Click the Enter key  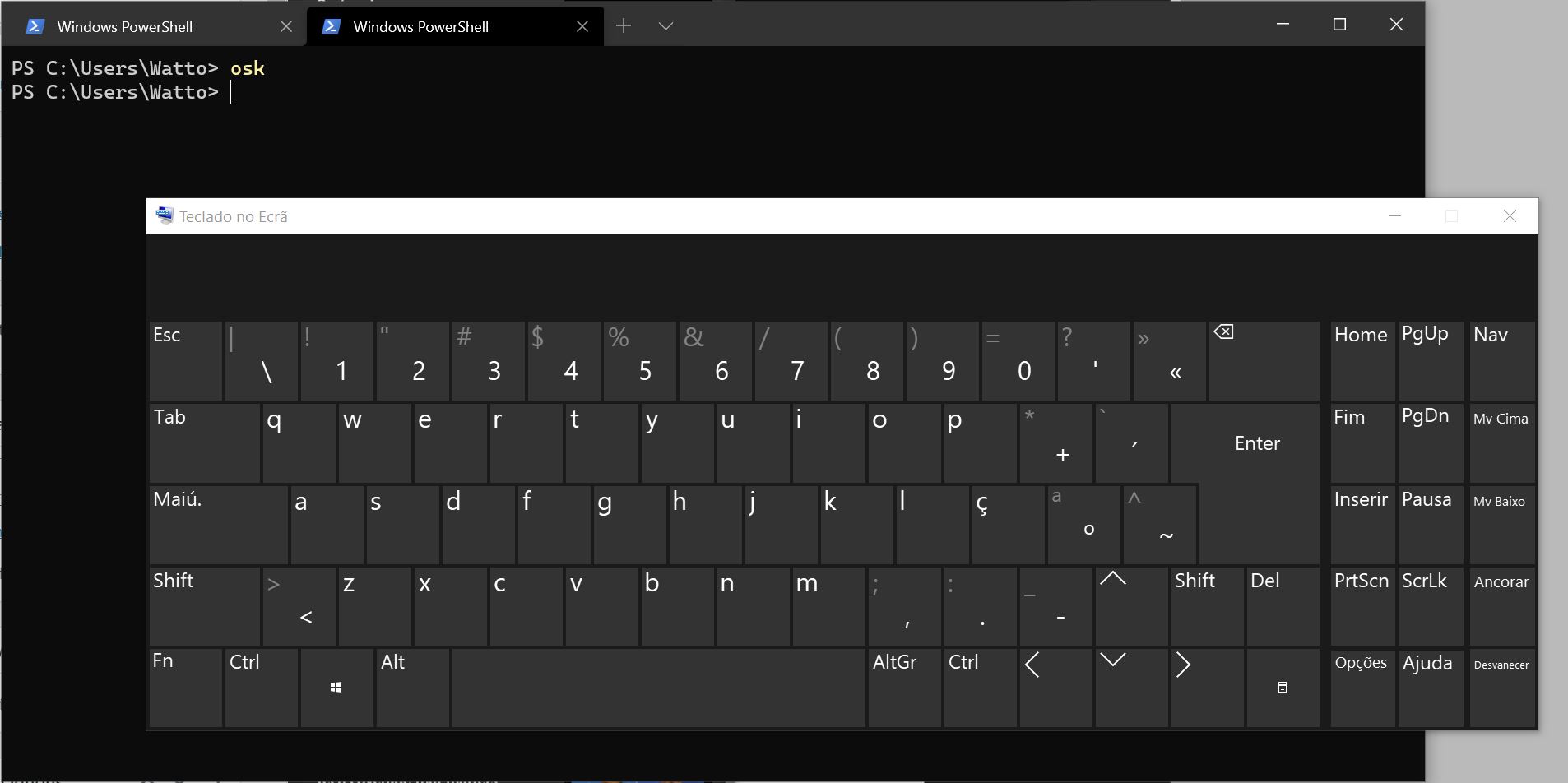click(1257, 444)
